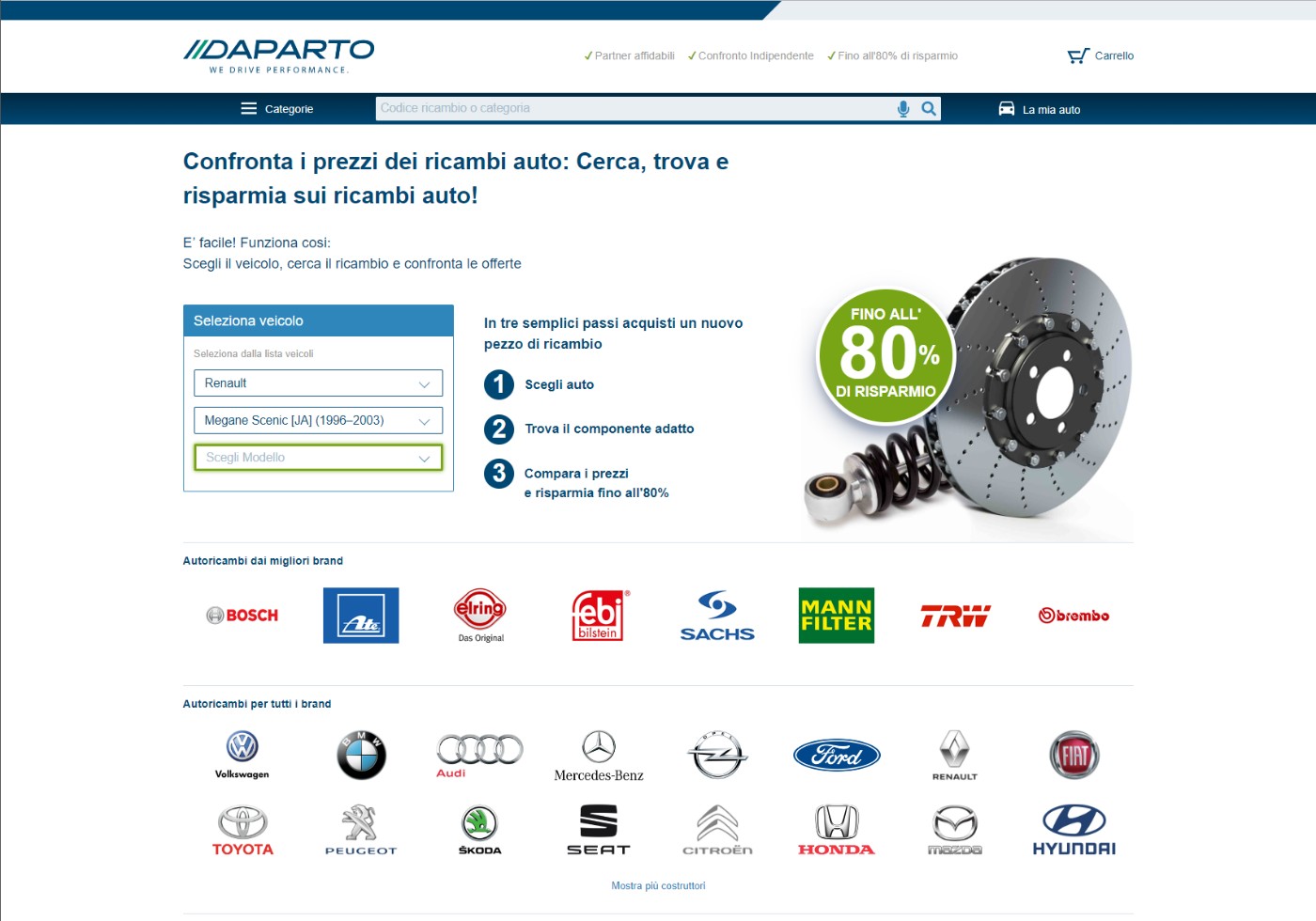Viewport: 1316px width, 921px height.
Task: Choose the Citroën manufacturer logo
Action: (x=717, y=830)
